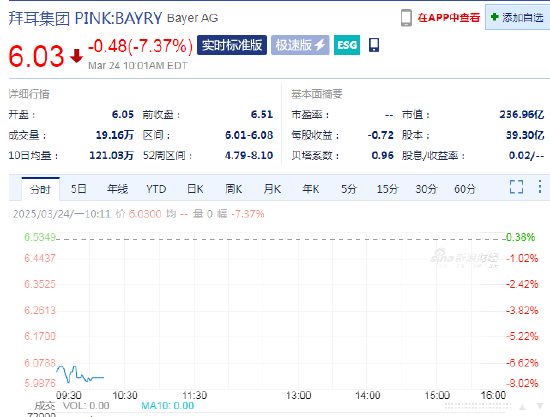Switch to 极速版 fast mode
Image resolution: width=550 pixels, height=417 pixels.
click(300, 45)
